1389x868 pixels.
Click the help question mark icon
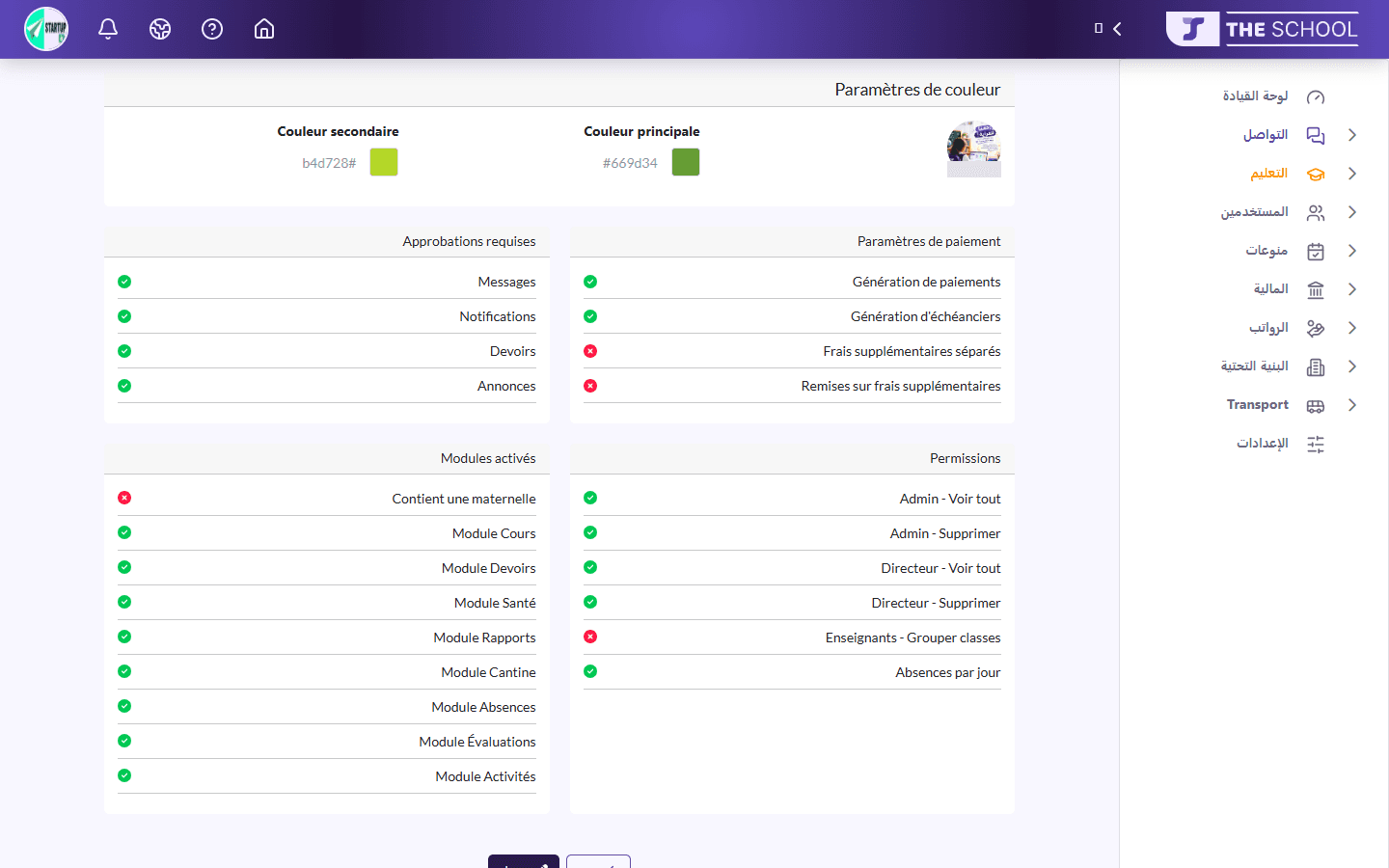(x=212, y=29)
